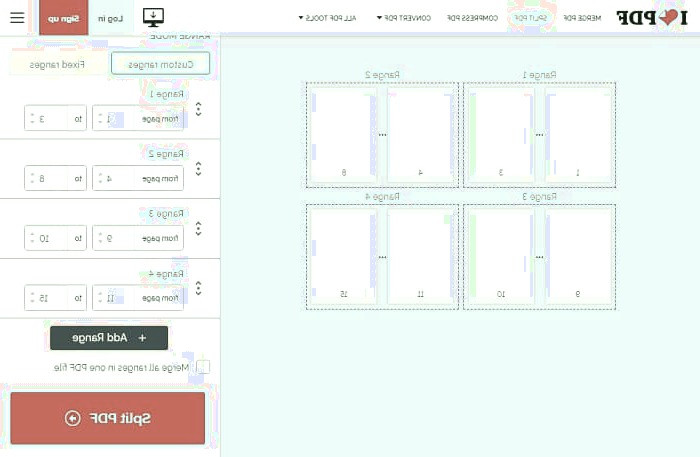Click the Range 4 reorder arrows
This screenshot has width=700, height=457.
(198, 288)
